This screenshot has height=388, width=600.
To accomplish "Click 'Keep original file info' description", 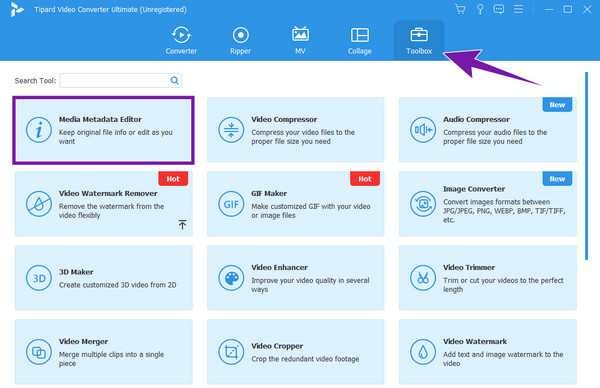I will (x=116, y=137).
